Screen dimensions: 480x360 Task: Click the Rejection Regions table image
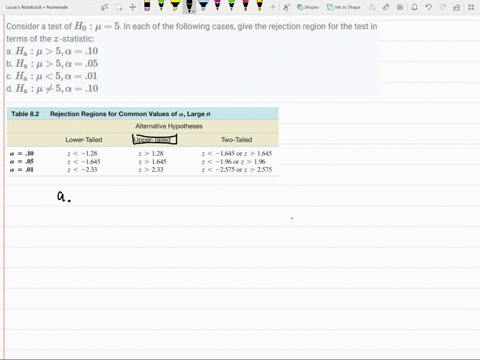click(143, 142)
